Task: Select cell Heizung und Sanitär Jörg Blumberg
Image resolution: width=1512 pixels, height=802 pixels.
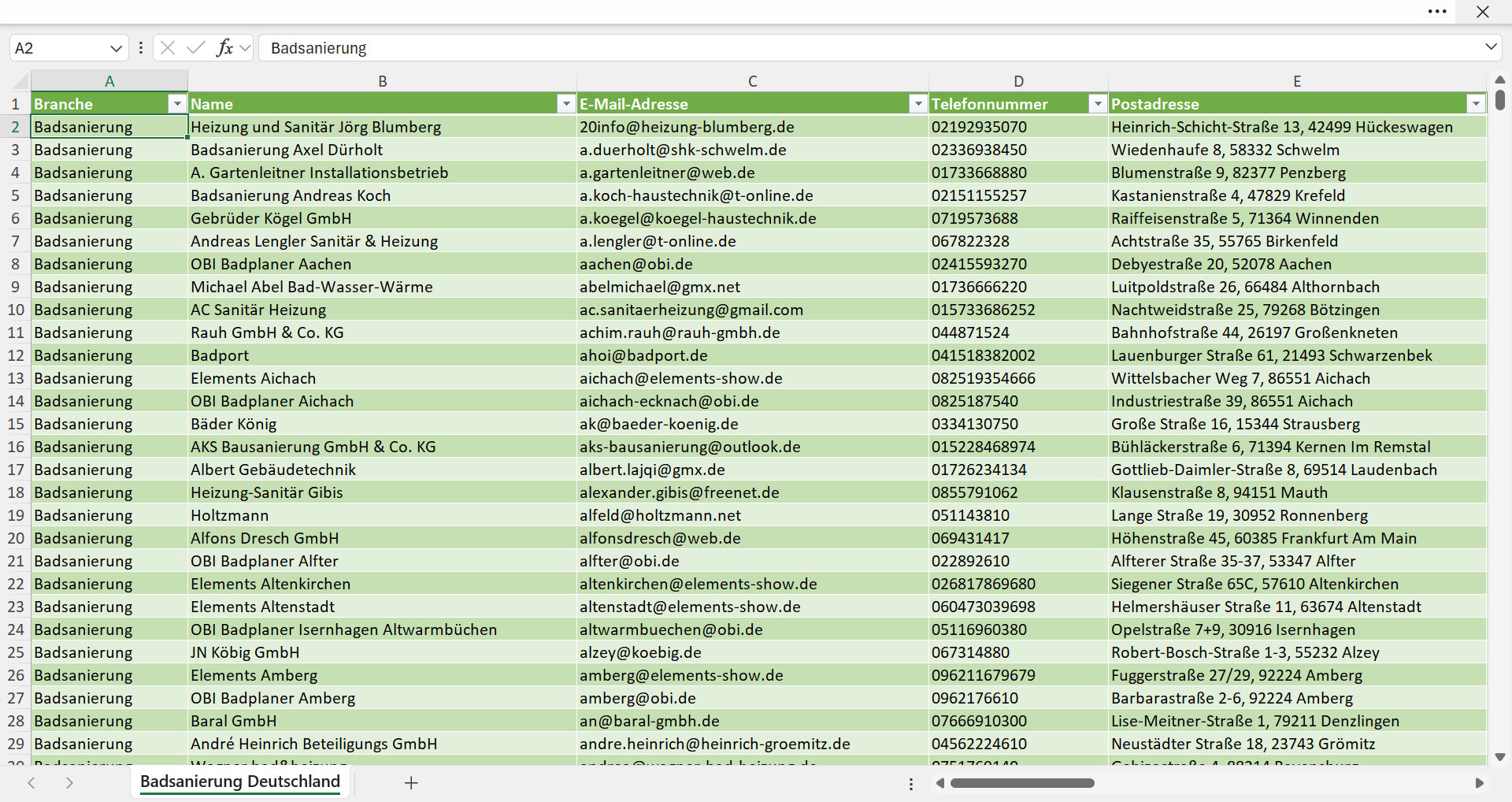Action: (383, 127)
